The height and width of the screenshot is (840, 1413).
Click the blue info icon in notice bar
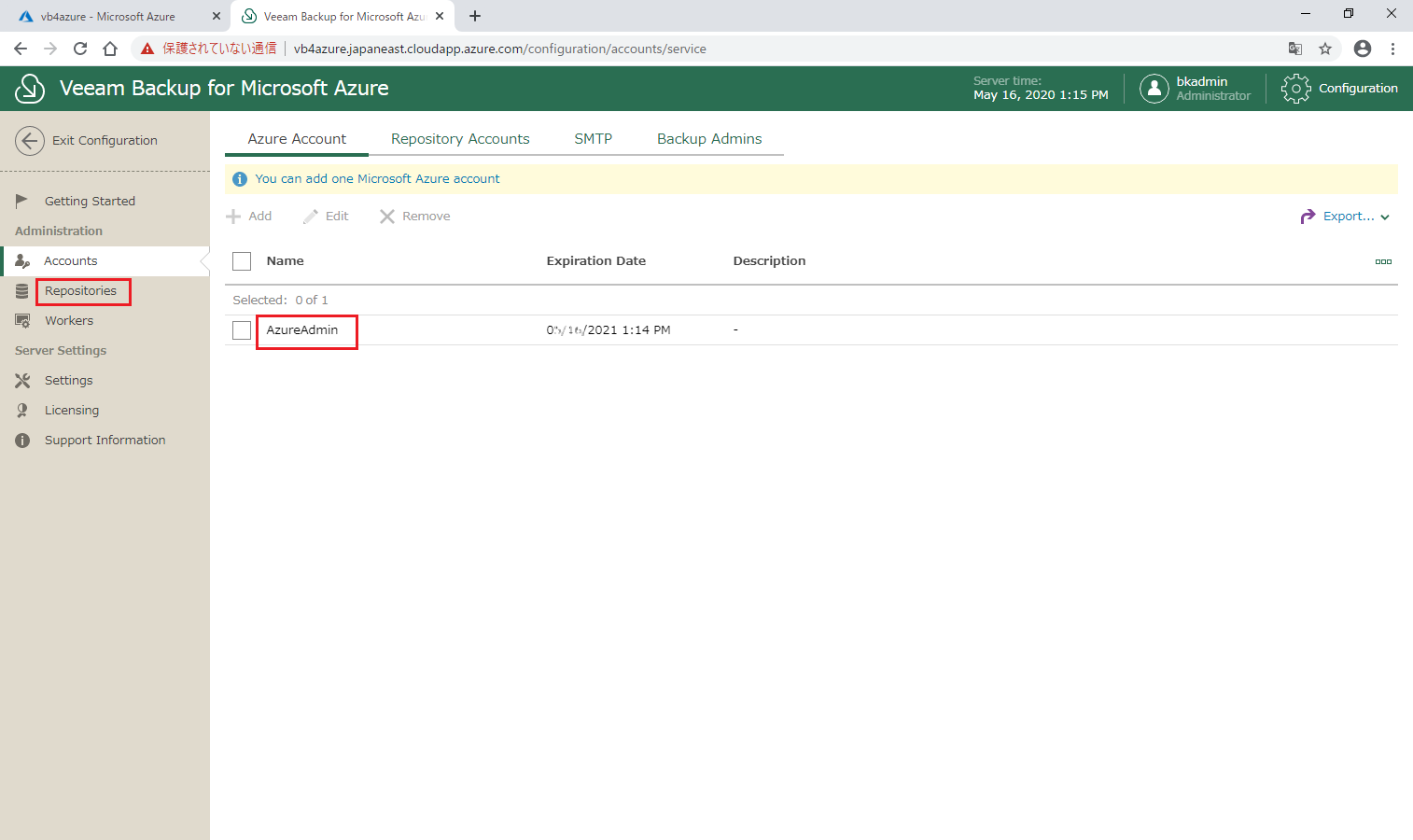click(x=240, y=179)
